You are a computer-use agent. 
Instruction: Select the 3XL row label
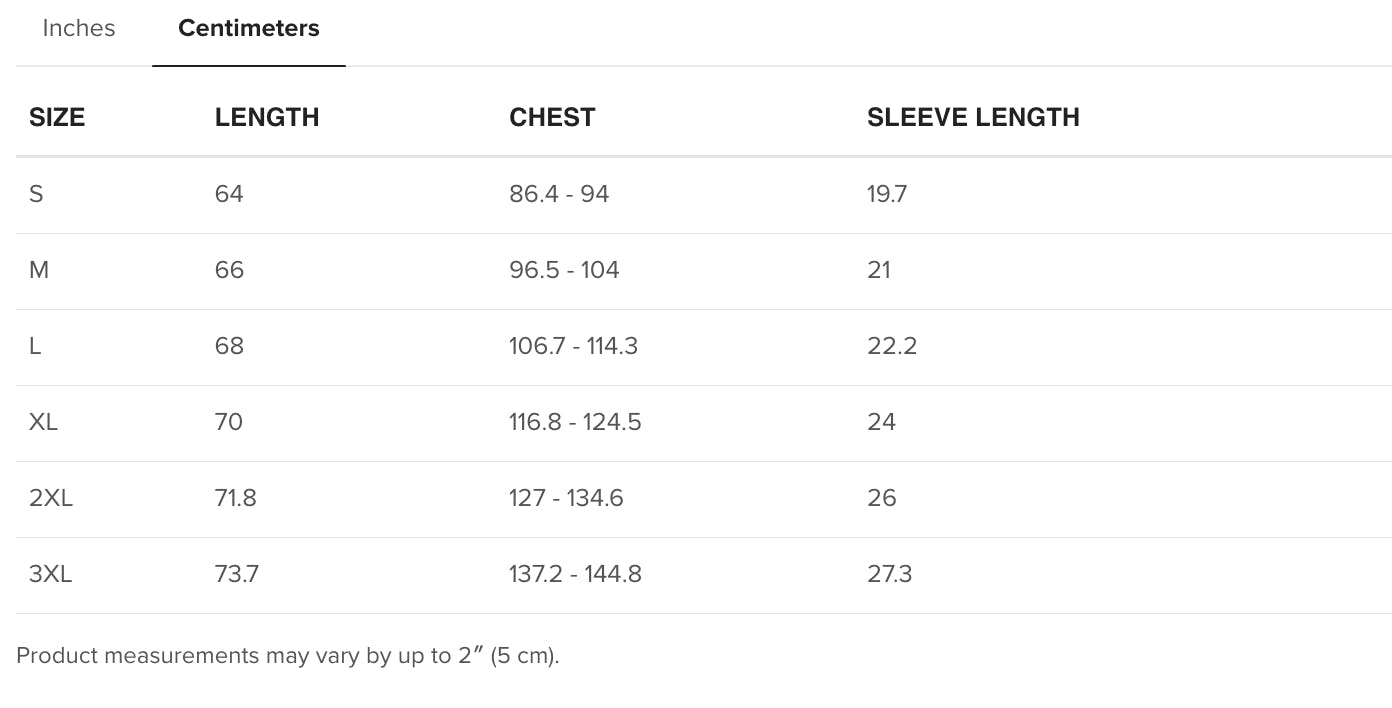[x=51, y=574]
